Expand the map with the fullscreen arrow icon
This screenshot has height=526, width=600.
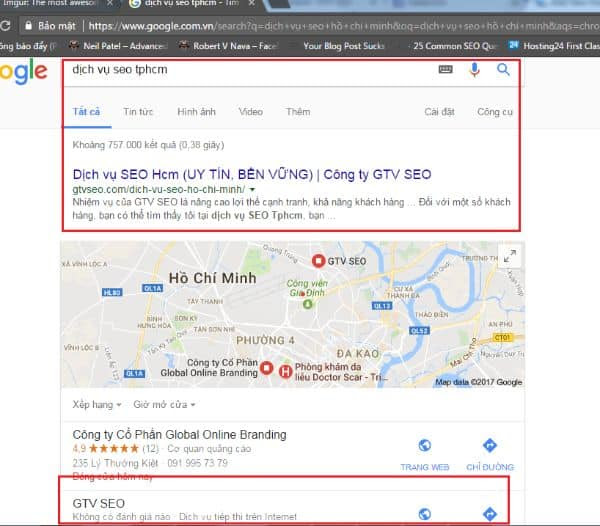point(510,256)
